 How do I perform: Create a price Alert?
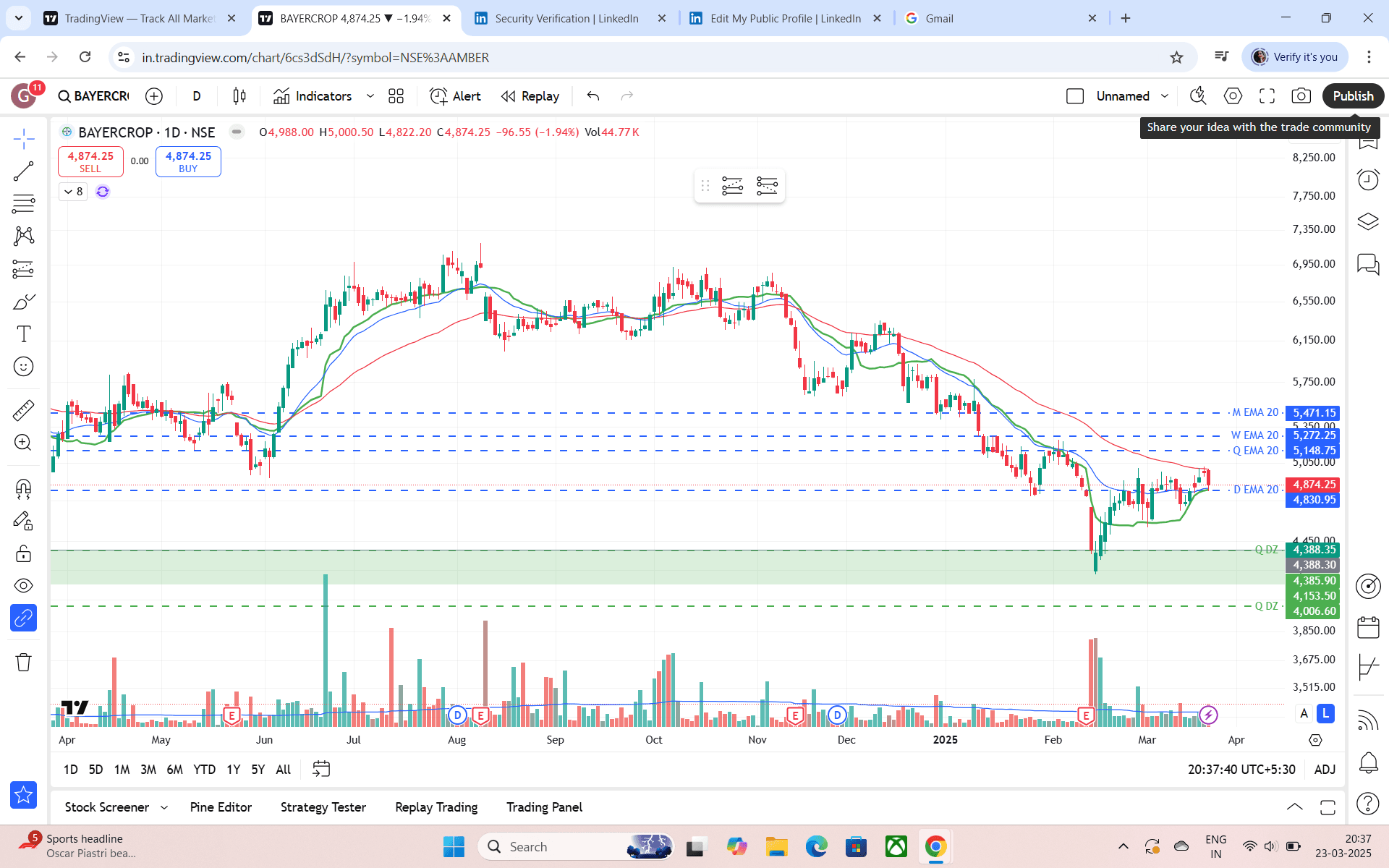(x=455, y=96)
